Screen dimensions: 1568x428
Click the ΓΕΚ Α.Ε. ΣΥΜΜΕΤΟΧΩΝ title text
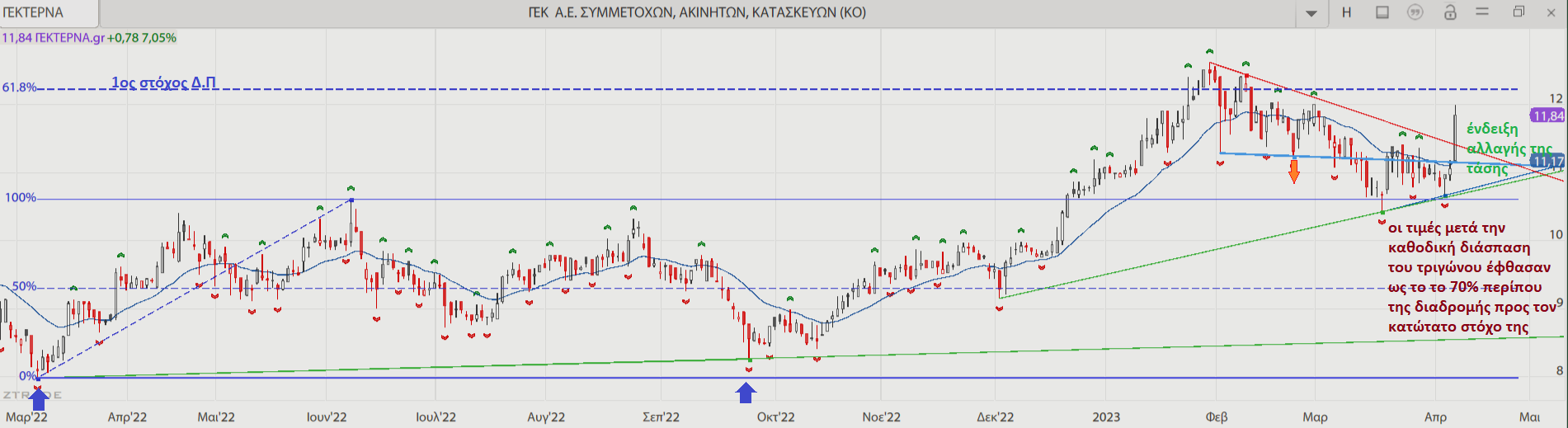(x=697, y=12)
